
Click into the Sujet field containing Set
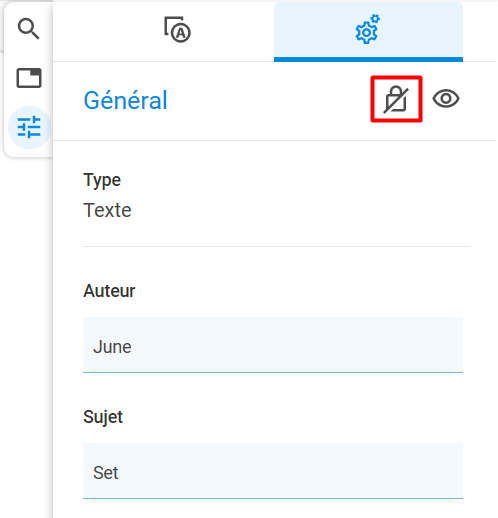(273, 471)
